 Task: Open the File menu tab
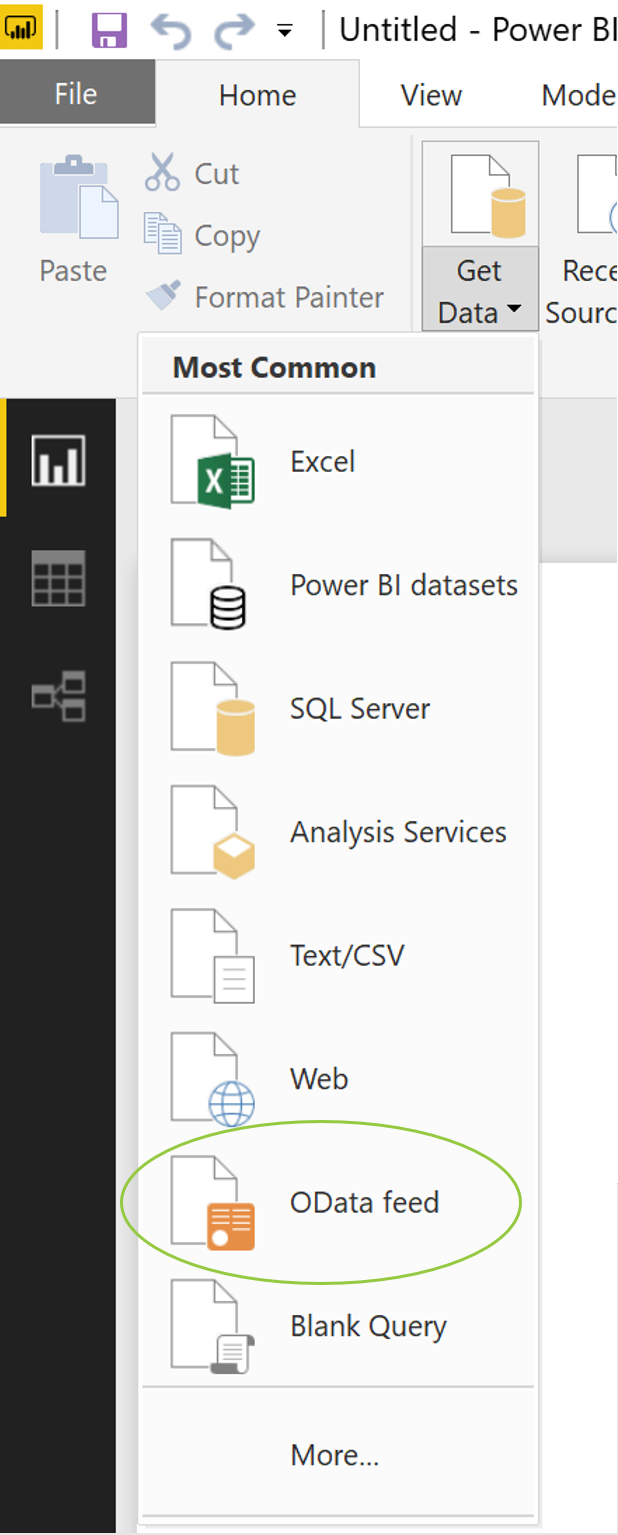pyautogui.click(x=76, y=95)
